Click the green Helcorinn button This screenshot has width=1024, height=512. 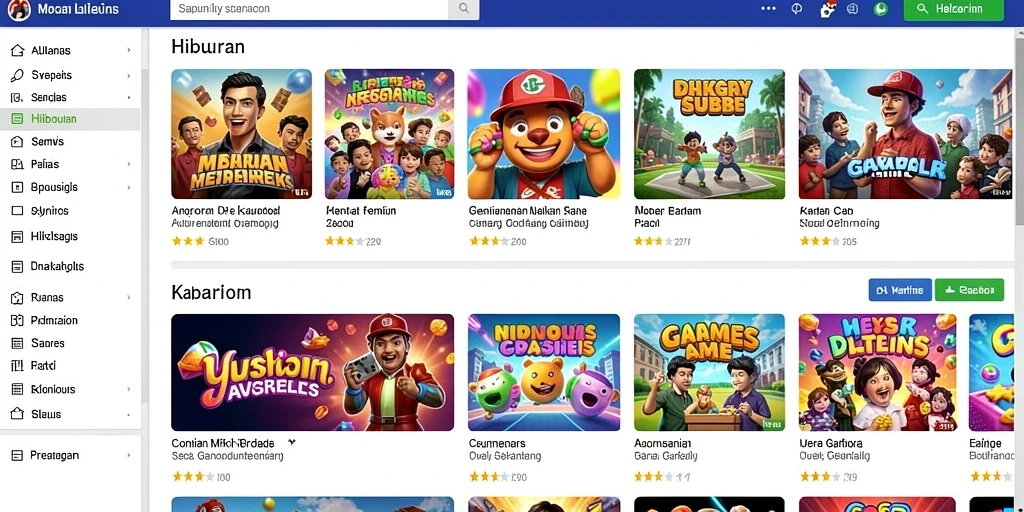click(953, 9)
